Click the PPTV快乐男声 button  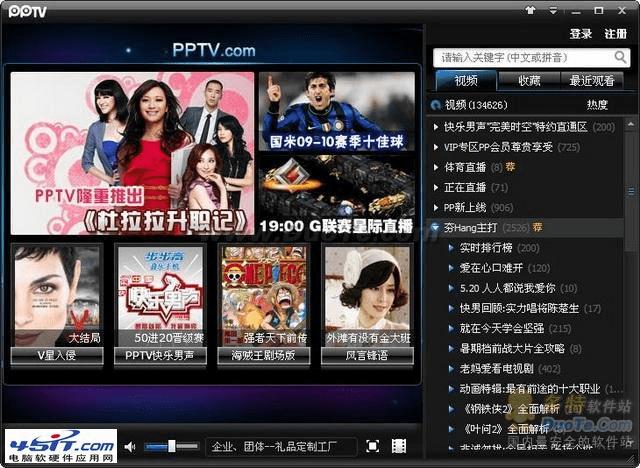pyautogui.click(x=160, y=355)
